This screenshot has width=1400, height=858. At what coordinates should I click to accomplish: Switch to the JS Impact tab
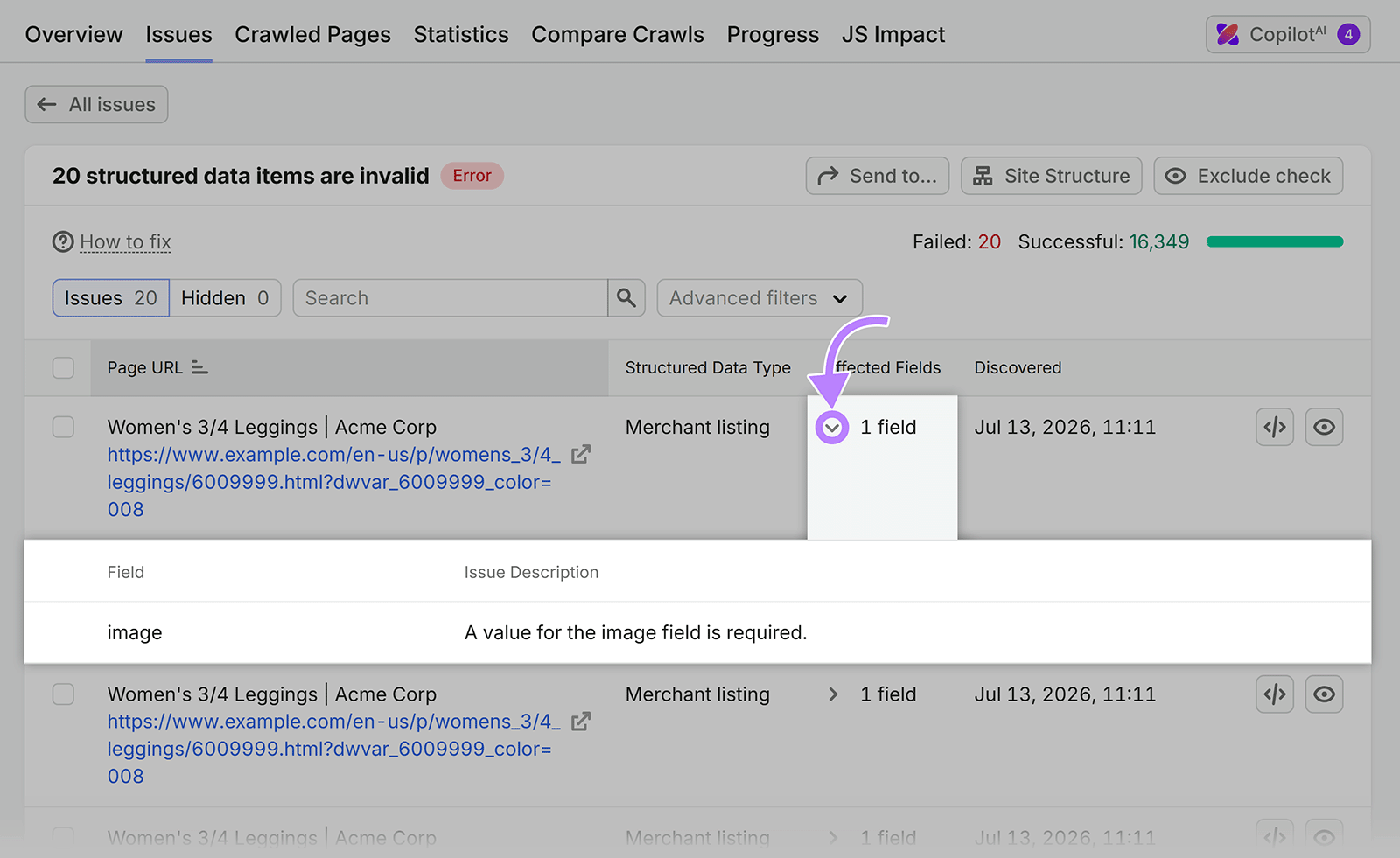893,34
